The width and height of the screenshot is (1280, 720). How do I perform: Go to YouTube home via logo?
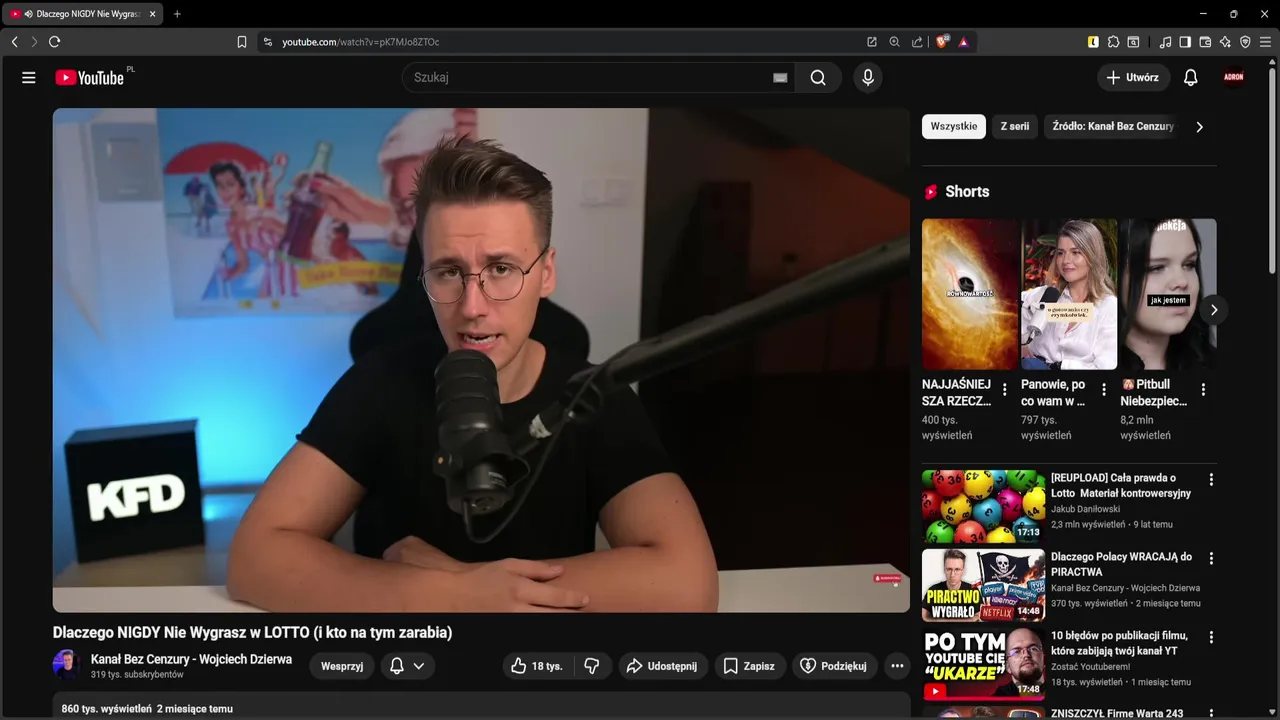[90, 78]
